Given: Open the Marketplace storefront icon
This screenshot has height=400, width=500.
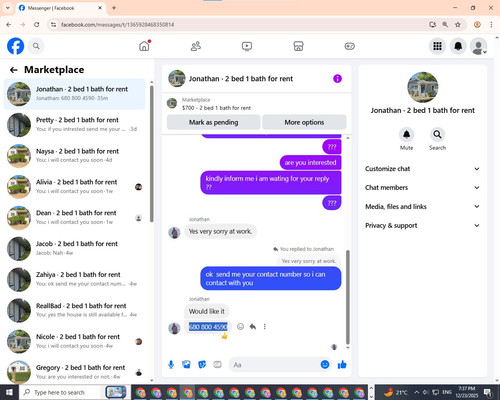Looking at the screenshot, I should pos(298,46).
